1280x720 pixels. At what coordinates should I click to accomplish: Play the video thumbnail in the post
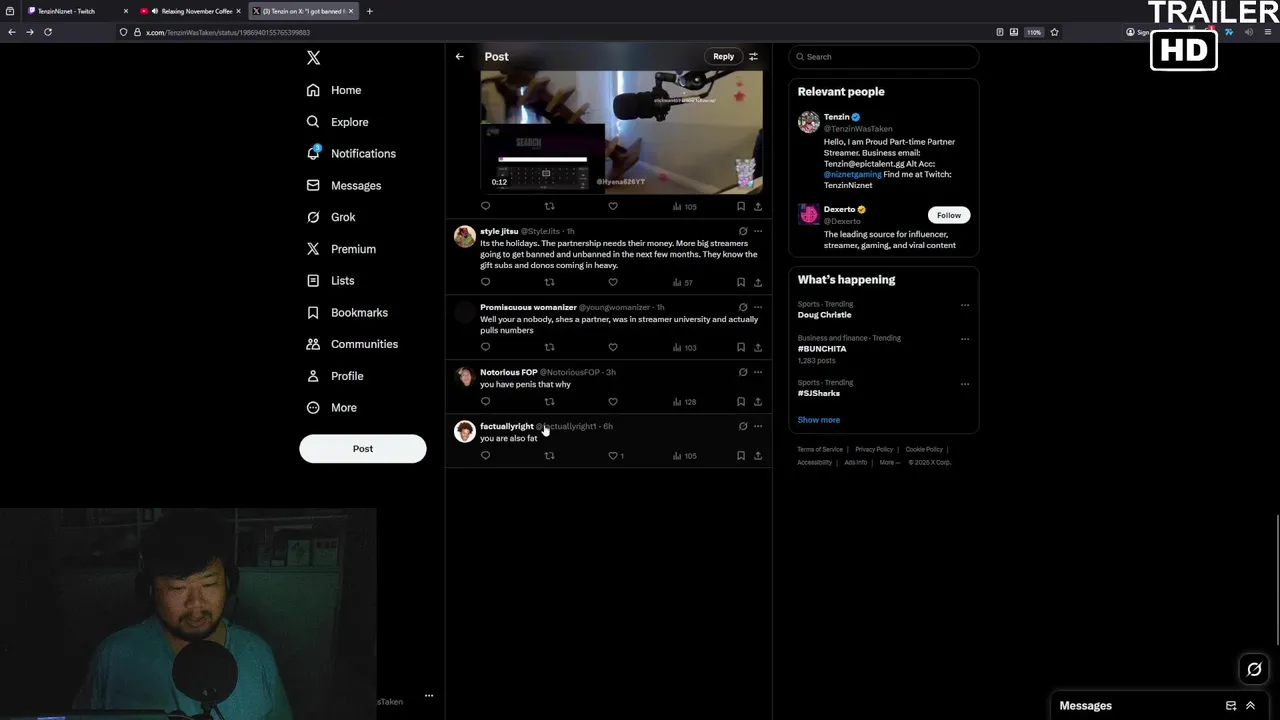click(x=621, y=131)
